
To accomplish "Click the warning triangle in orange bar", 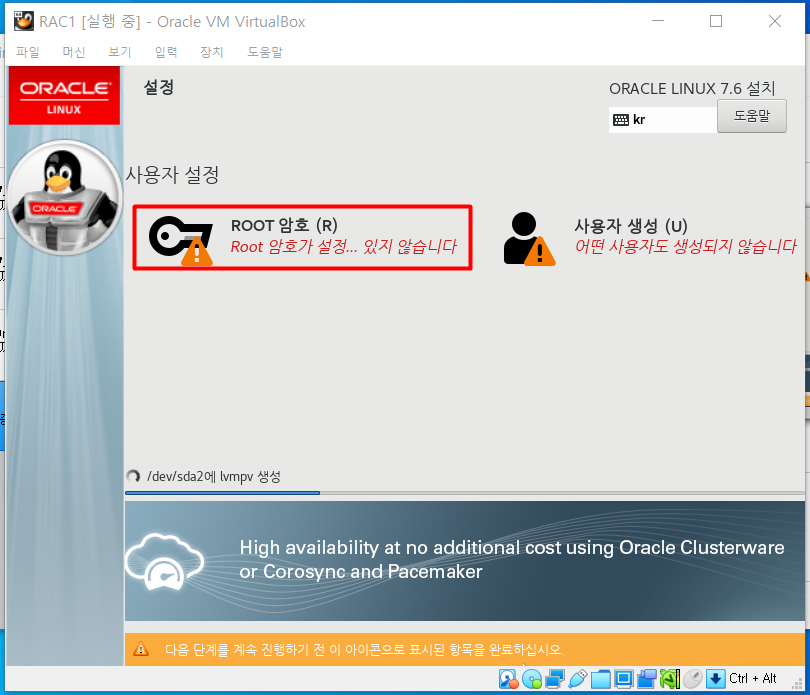I will (141, 649).
